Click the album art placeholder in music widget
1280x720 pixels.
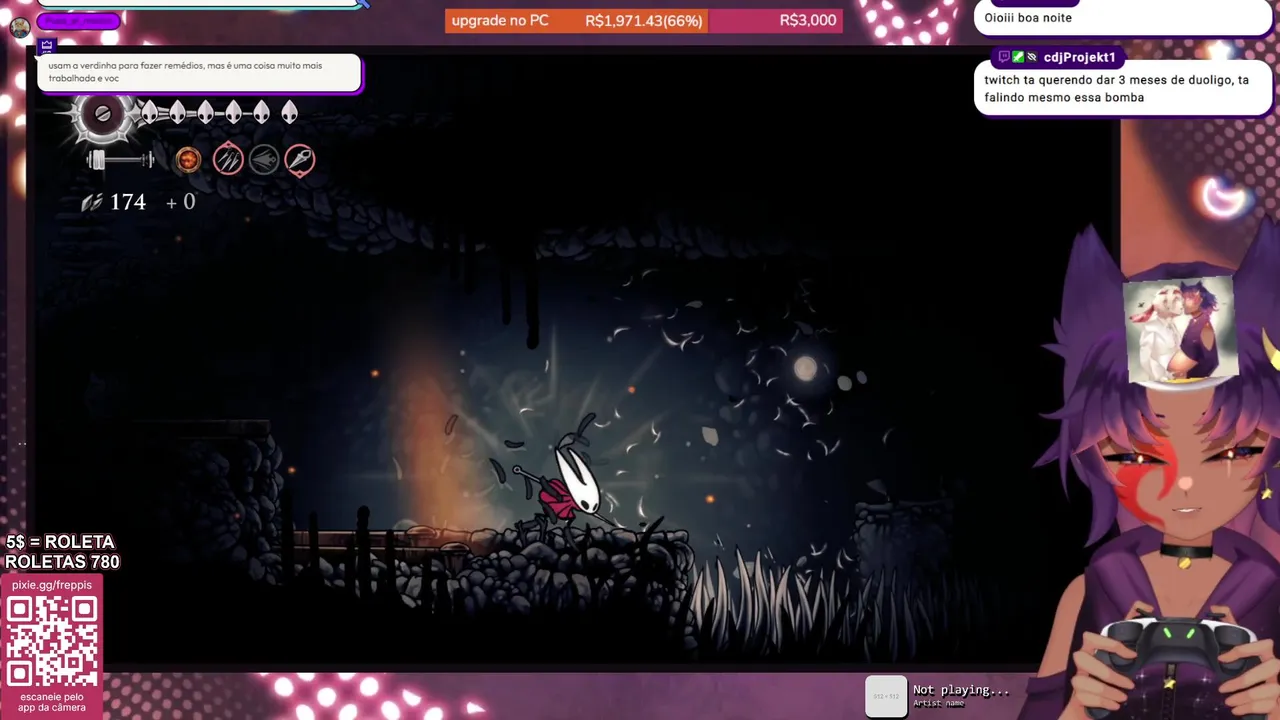(x=886, y=697)
